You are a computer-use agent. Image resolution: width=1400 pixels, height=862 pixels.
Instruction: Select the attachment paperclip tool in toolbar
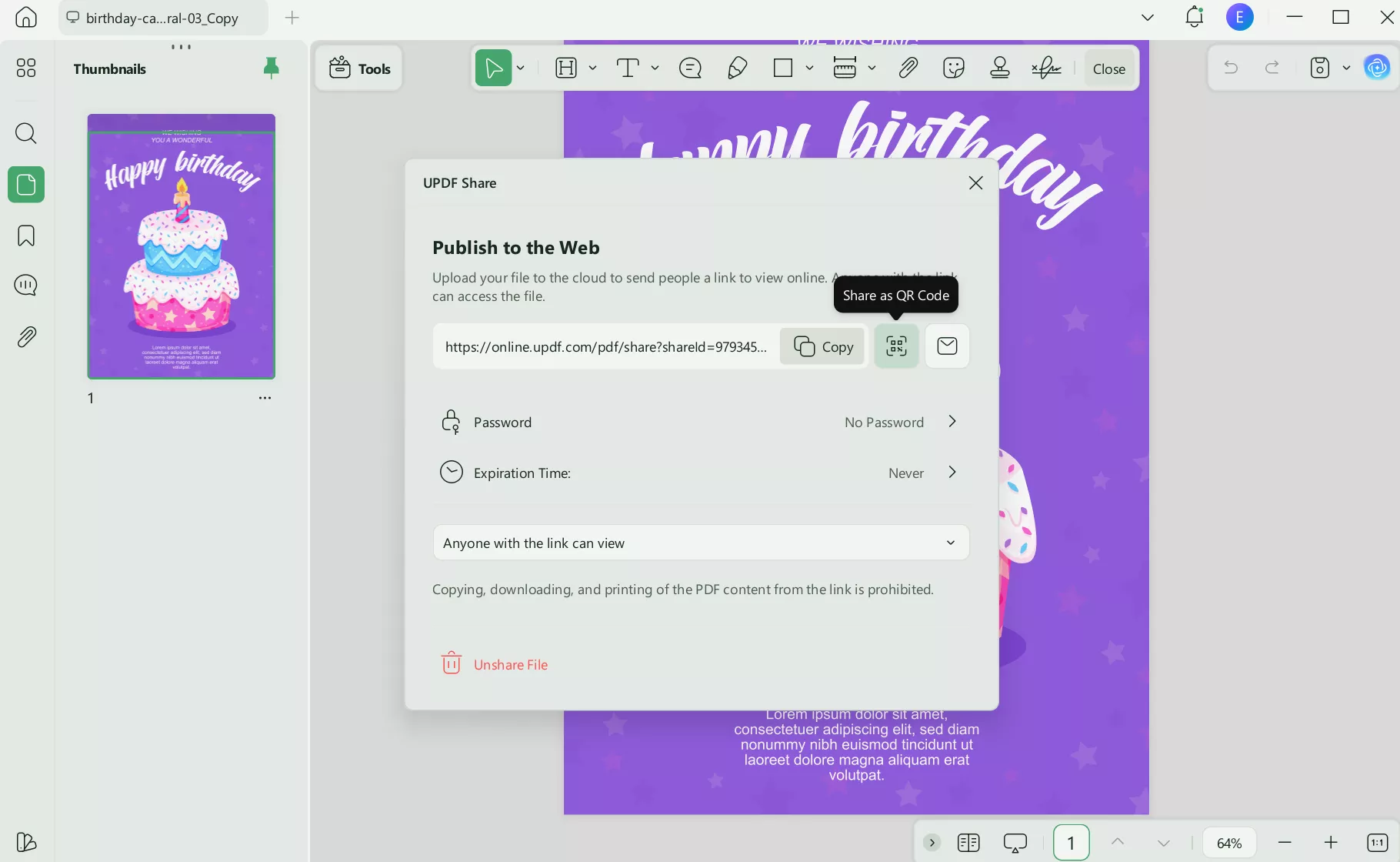click(908, 68)
